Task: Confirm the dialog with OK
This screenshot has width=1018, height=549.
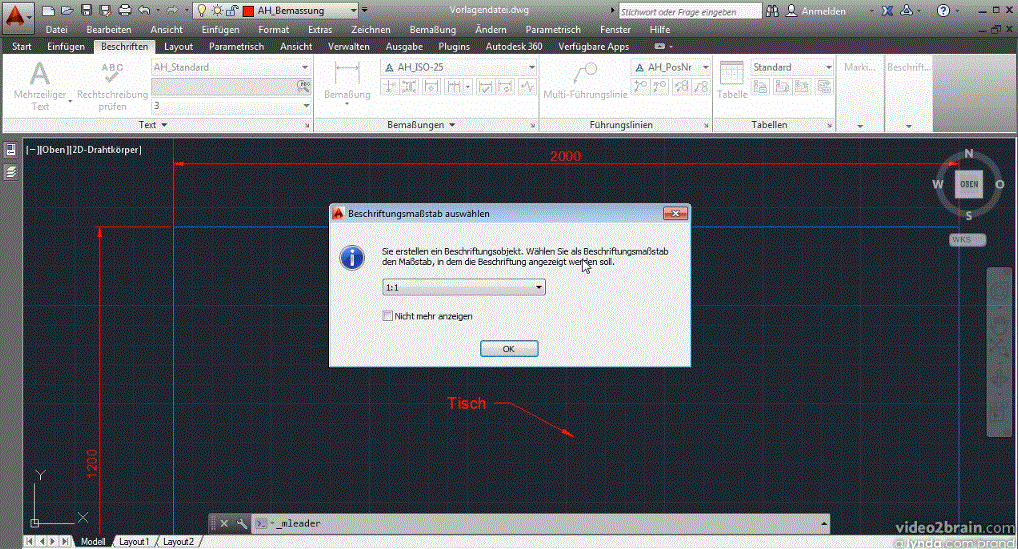Action: (508, 348)
